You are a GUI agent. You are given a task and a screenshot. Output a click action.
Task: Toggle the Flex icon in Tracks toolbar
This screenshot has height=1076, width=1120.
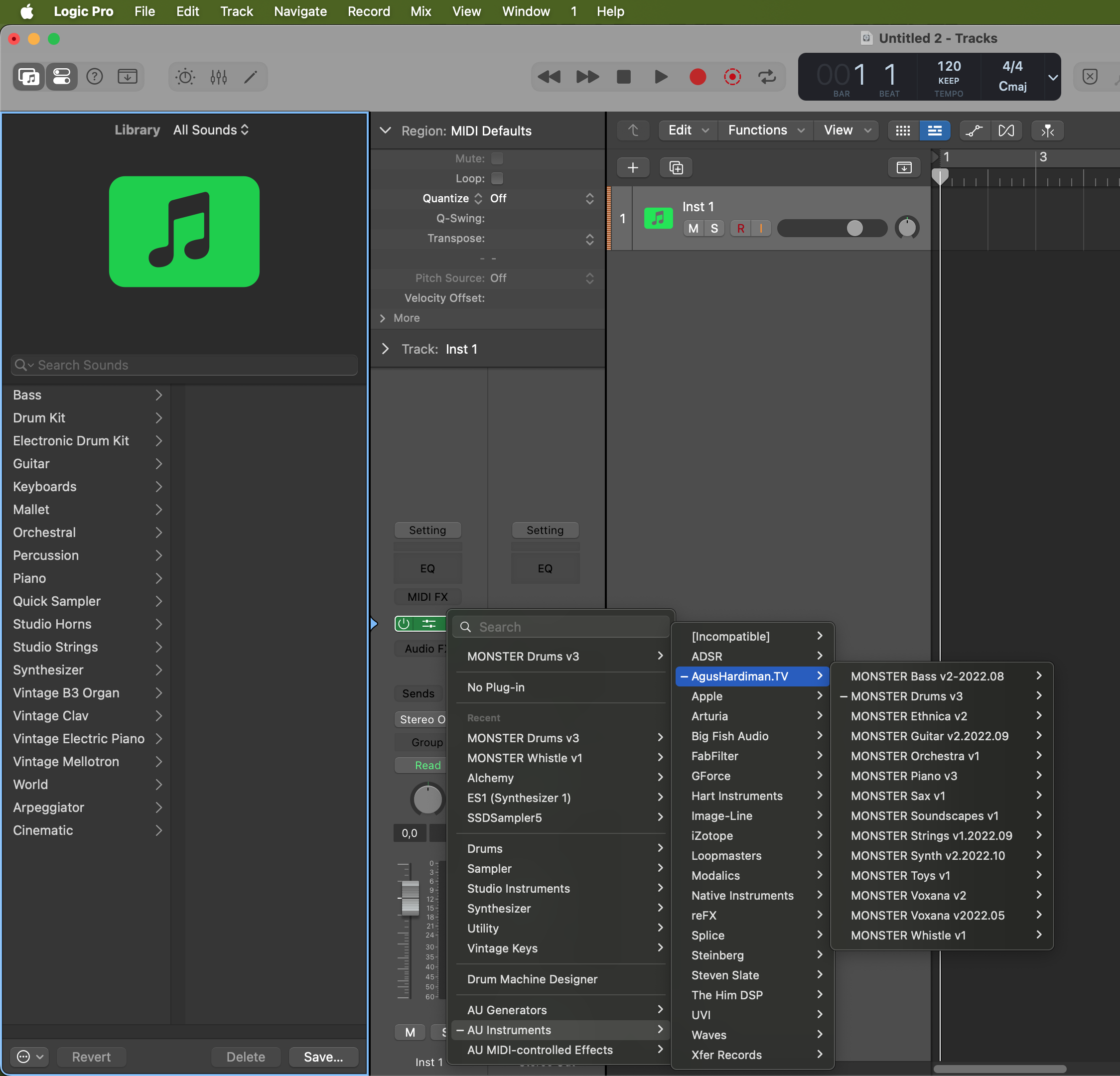click(x=1006, y=131)
